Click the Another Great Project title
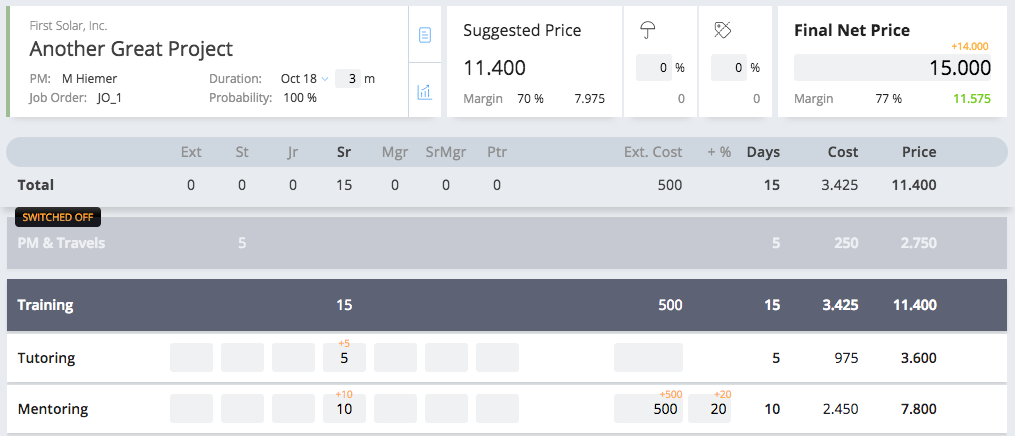Viewport: 1015px width, 436px height. coord(131,49)
